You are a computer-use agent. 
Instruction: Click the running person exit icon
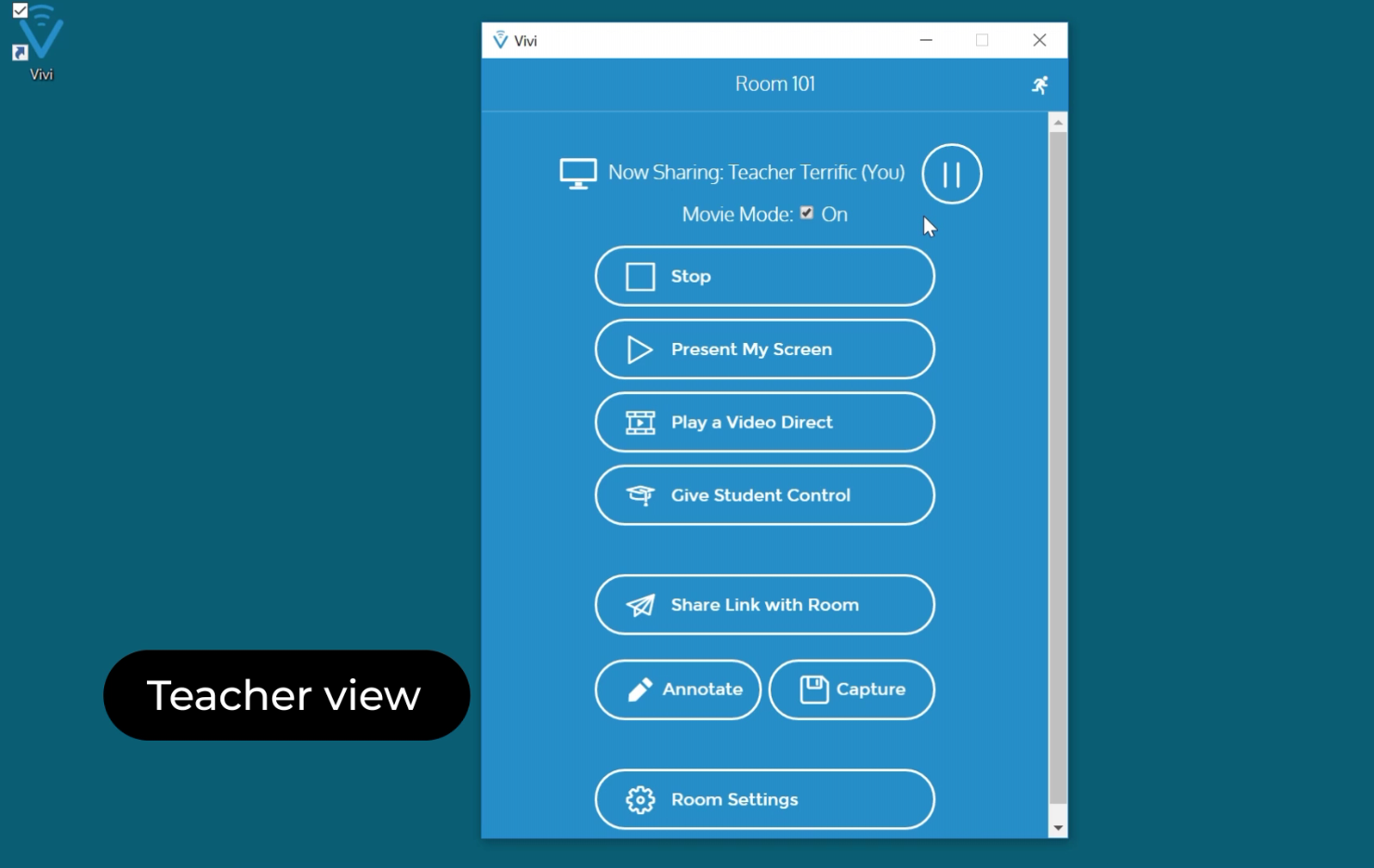click(x=1039, y=85)
